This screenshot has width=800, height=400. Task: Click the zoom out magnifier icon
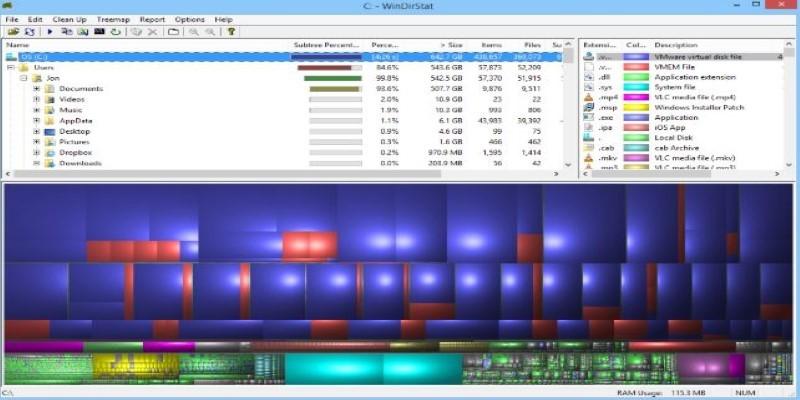[209, 32]
